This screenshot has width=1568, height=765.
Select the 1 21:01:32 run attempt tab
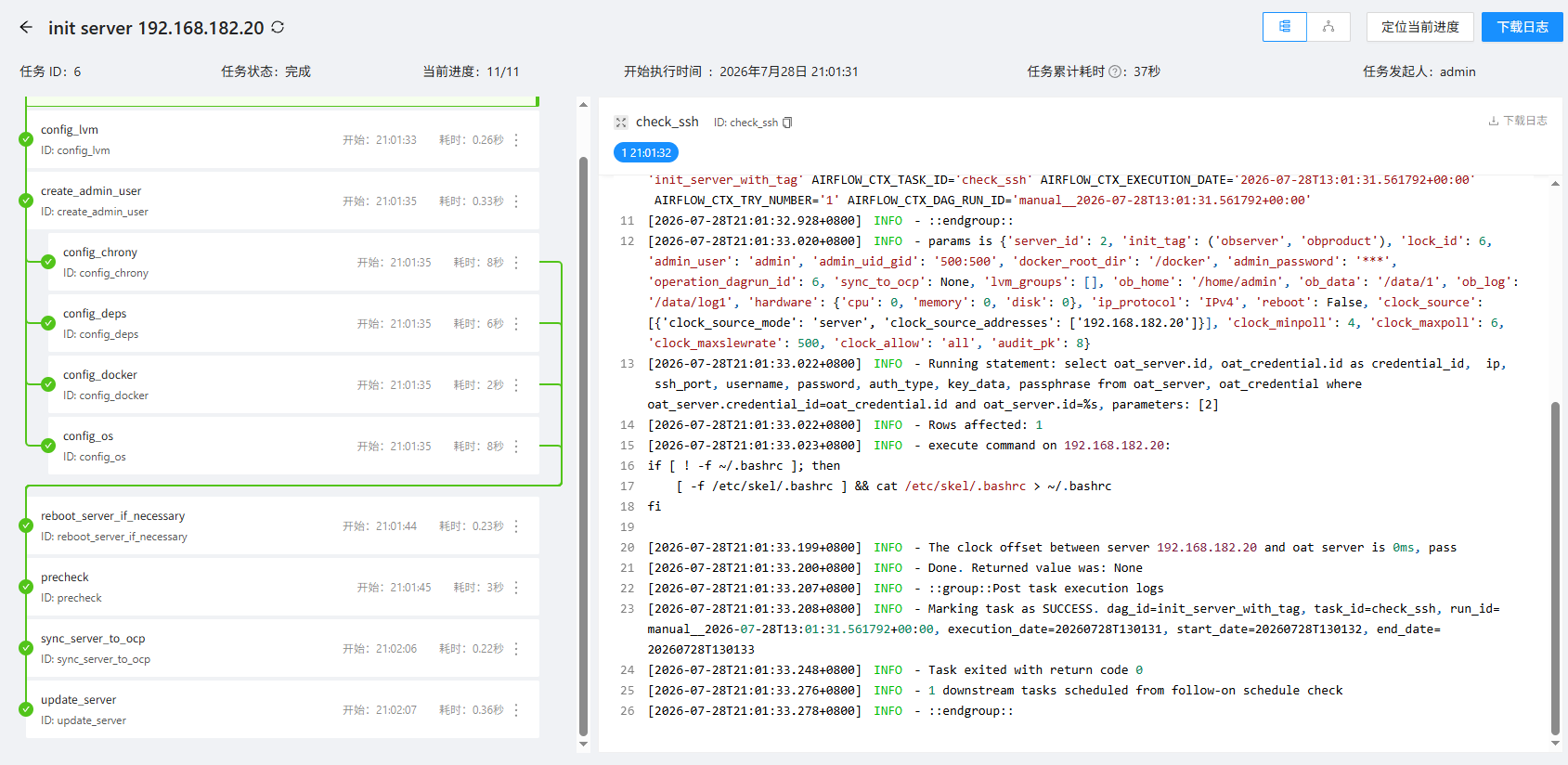pos(646,152)
